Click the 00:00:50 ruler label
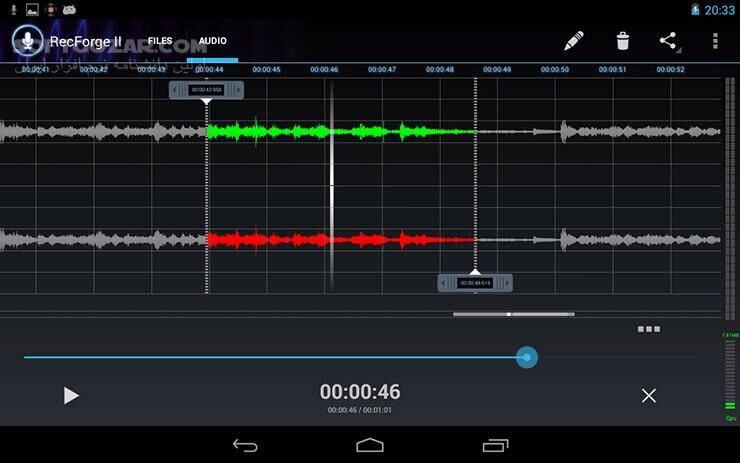740x463 pixels. pos(555,69)
